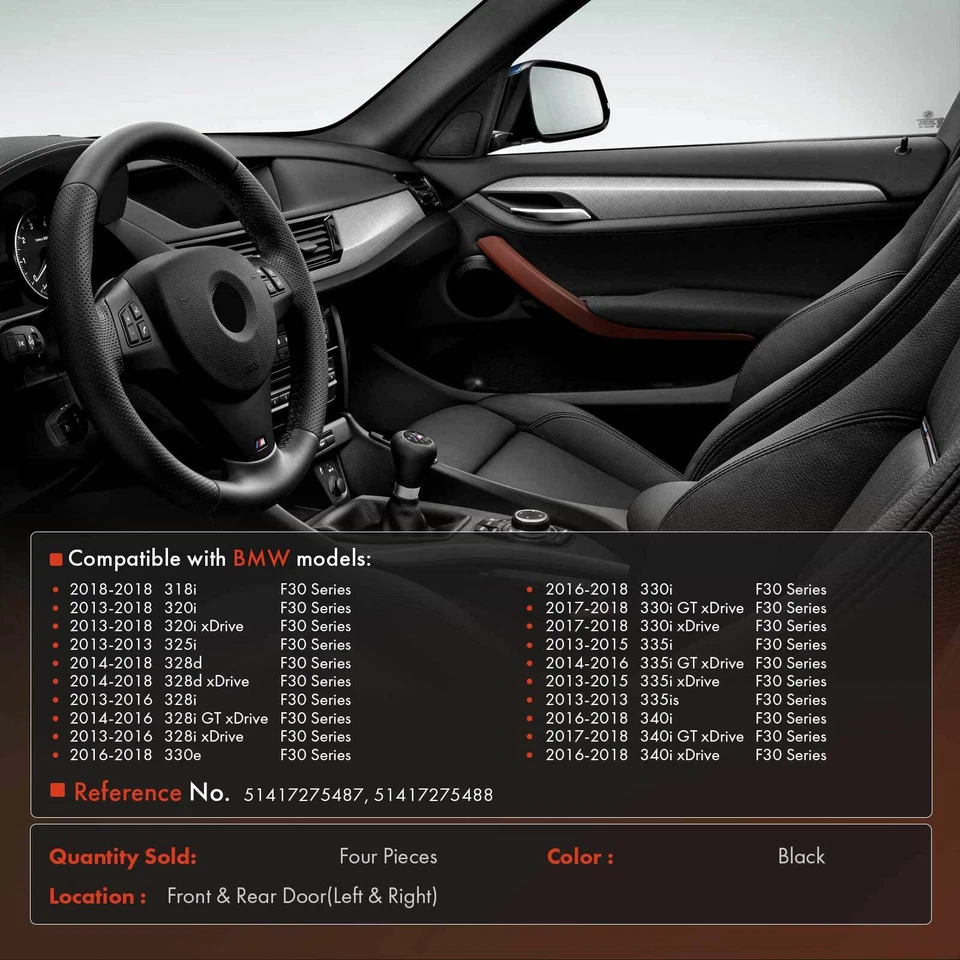Image resolution: width=960 pixels, height=960 pixels.
Task: Click "F30 Series" in the 318i row
Action: coord(315,589)
